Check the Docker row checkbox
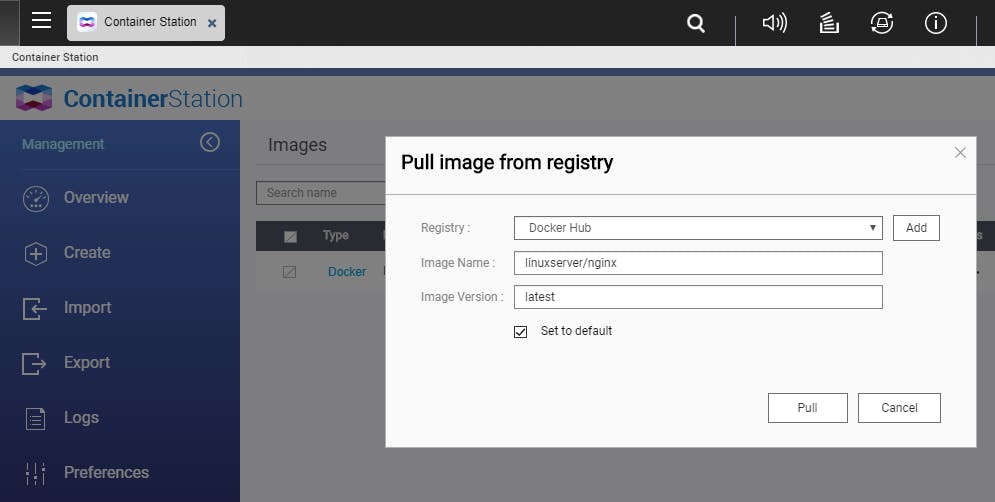Image resolution: width=995 pixels, height=502 pixels. click(290, 272)
